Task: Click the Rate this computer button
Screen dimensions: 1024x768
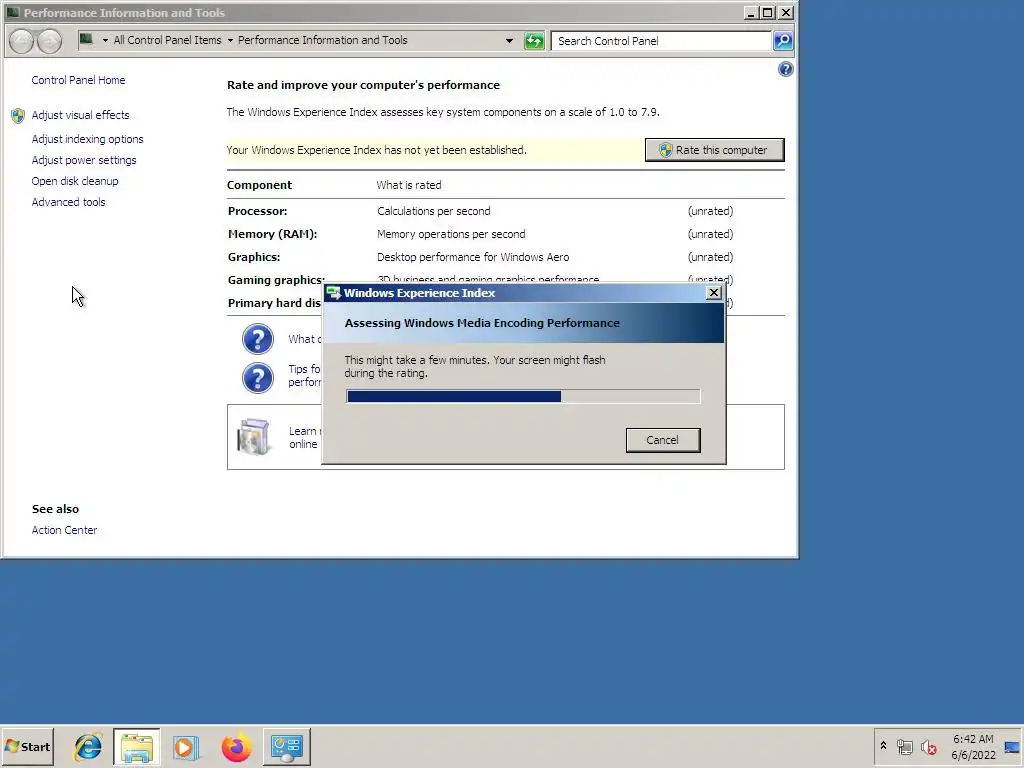Action: click(714, 150)
